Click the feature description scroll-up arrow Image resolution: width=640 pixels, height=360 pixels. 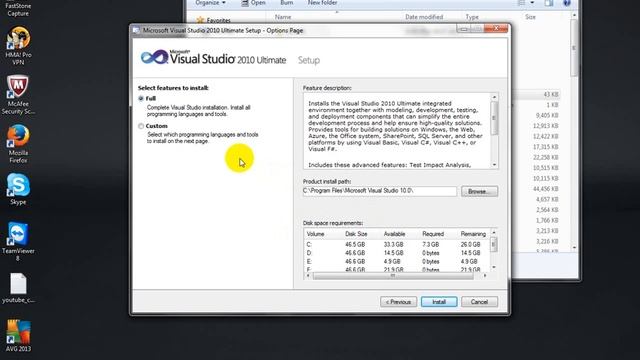(494, 97)
